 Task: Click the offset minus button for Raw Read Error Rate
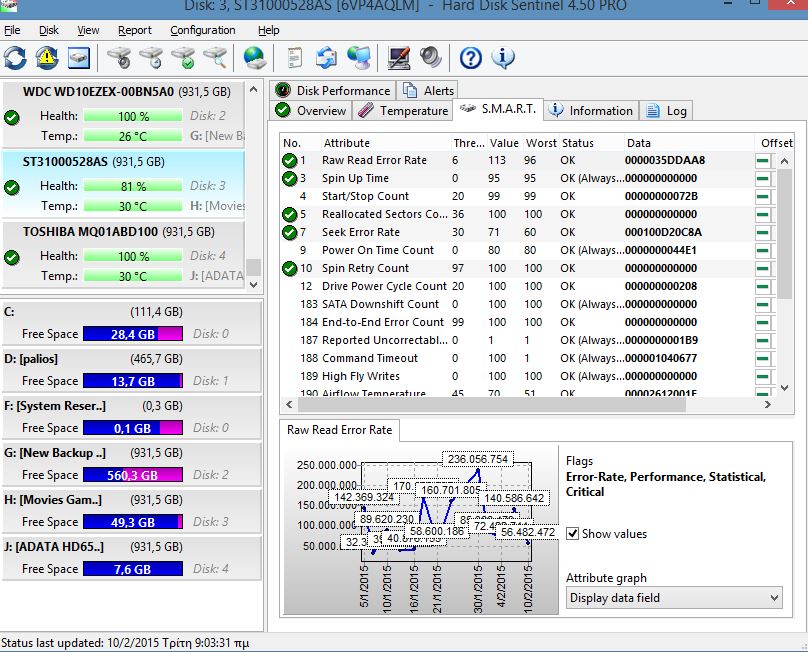[x=763, y=161]
